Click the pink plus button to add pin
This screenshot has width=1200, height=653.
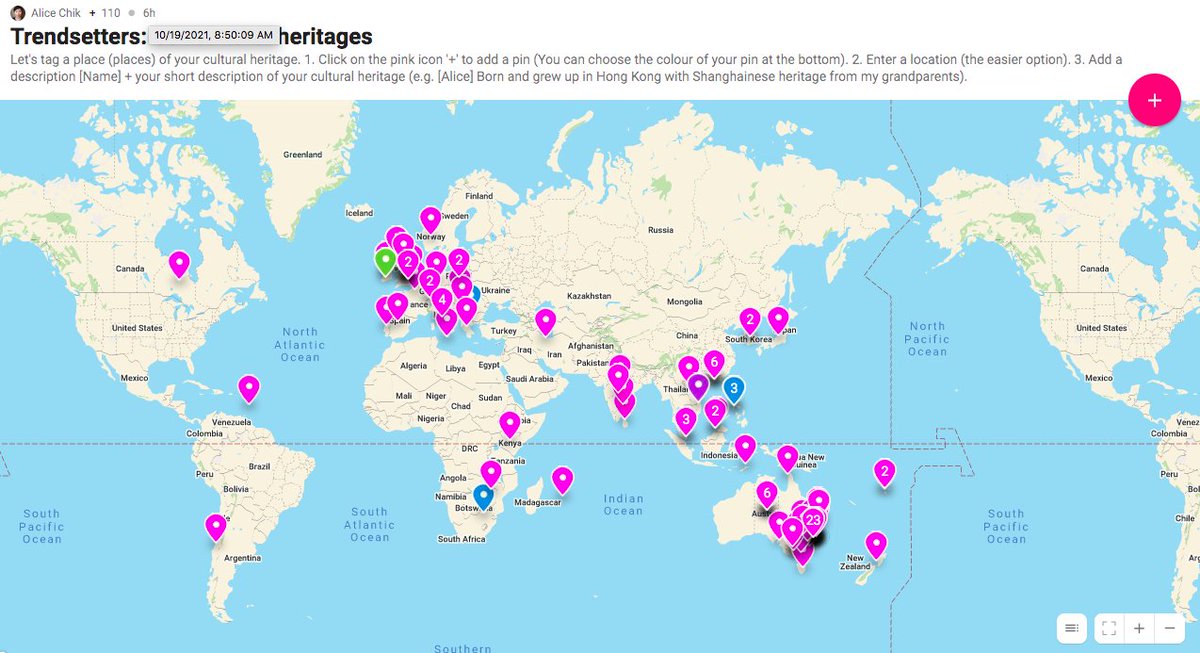[x=1154, y=100]
